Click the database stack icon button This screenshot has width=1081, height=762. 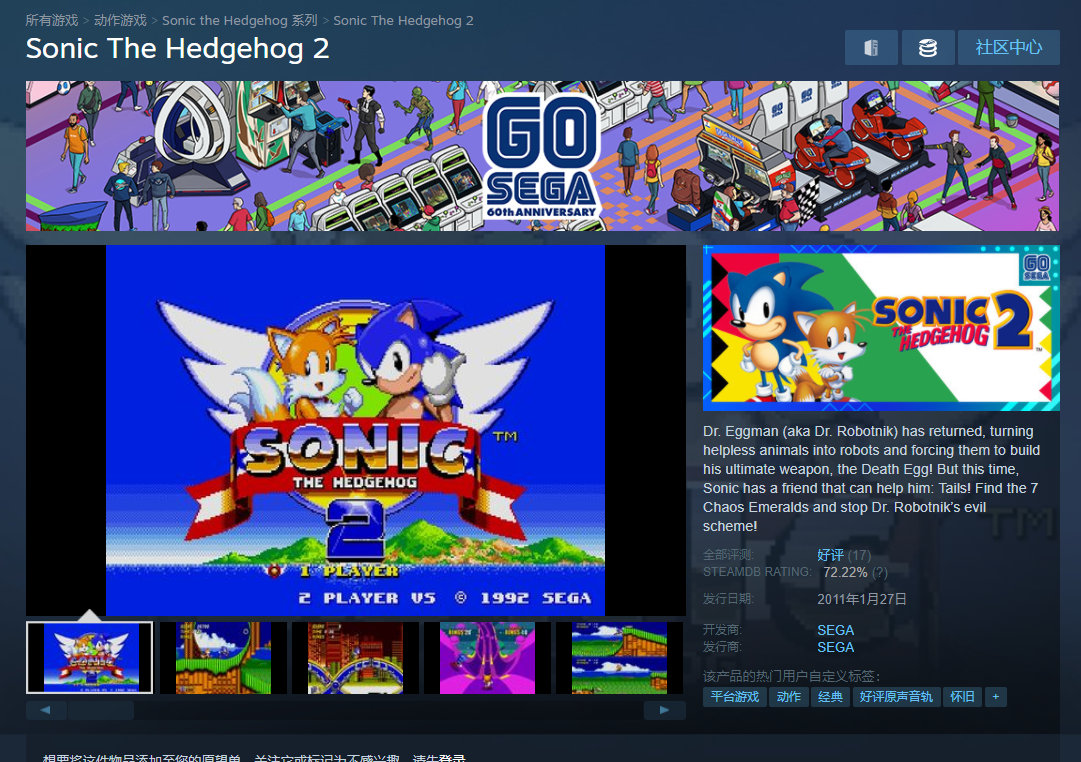928,48
